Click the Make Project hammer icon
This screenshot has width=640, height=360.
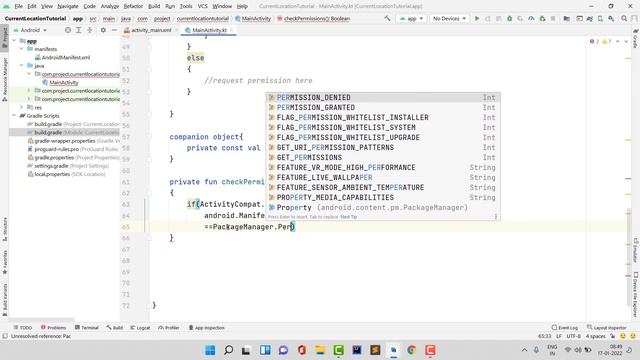(387, 18)
